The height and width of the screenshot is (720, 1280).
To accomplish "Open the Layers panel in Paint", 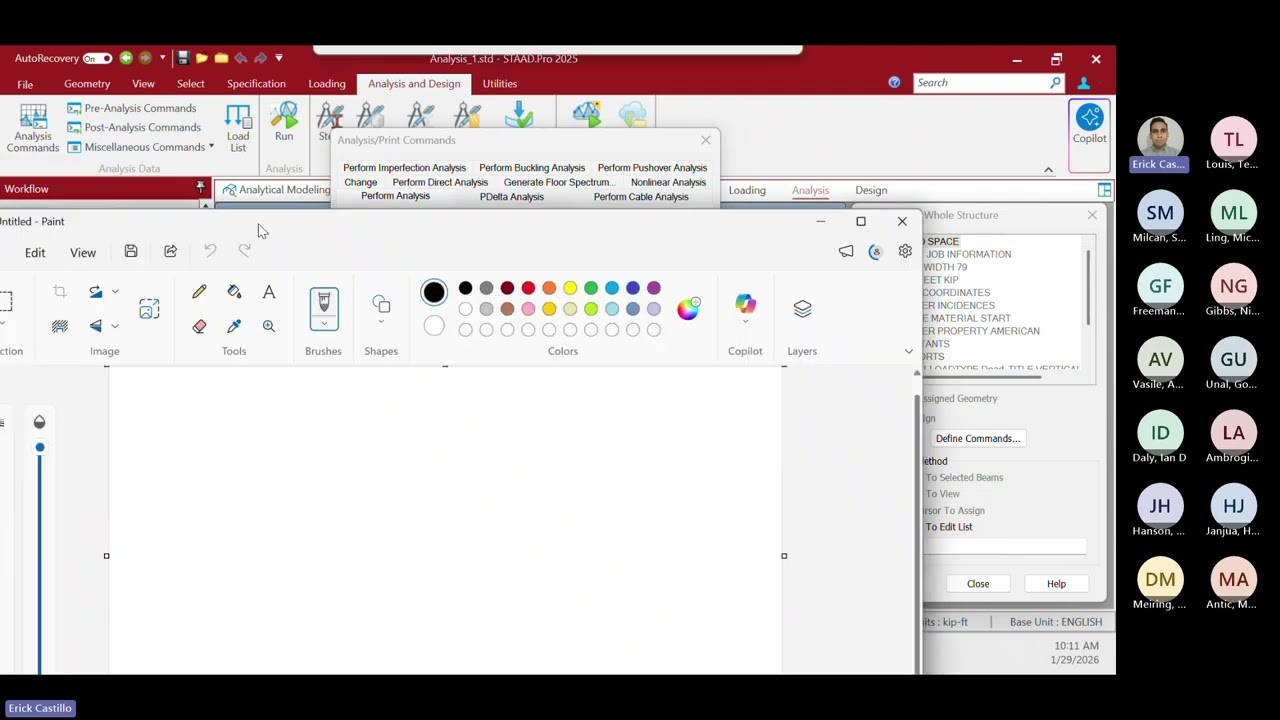I will [802, 309].
